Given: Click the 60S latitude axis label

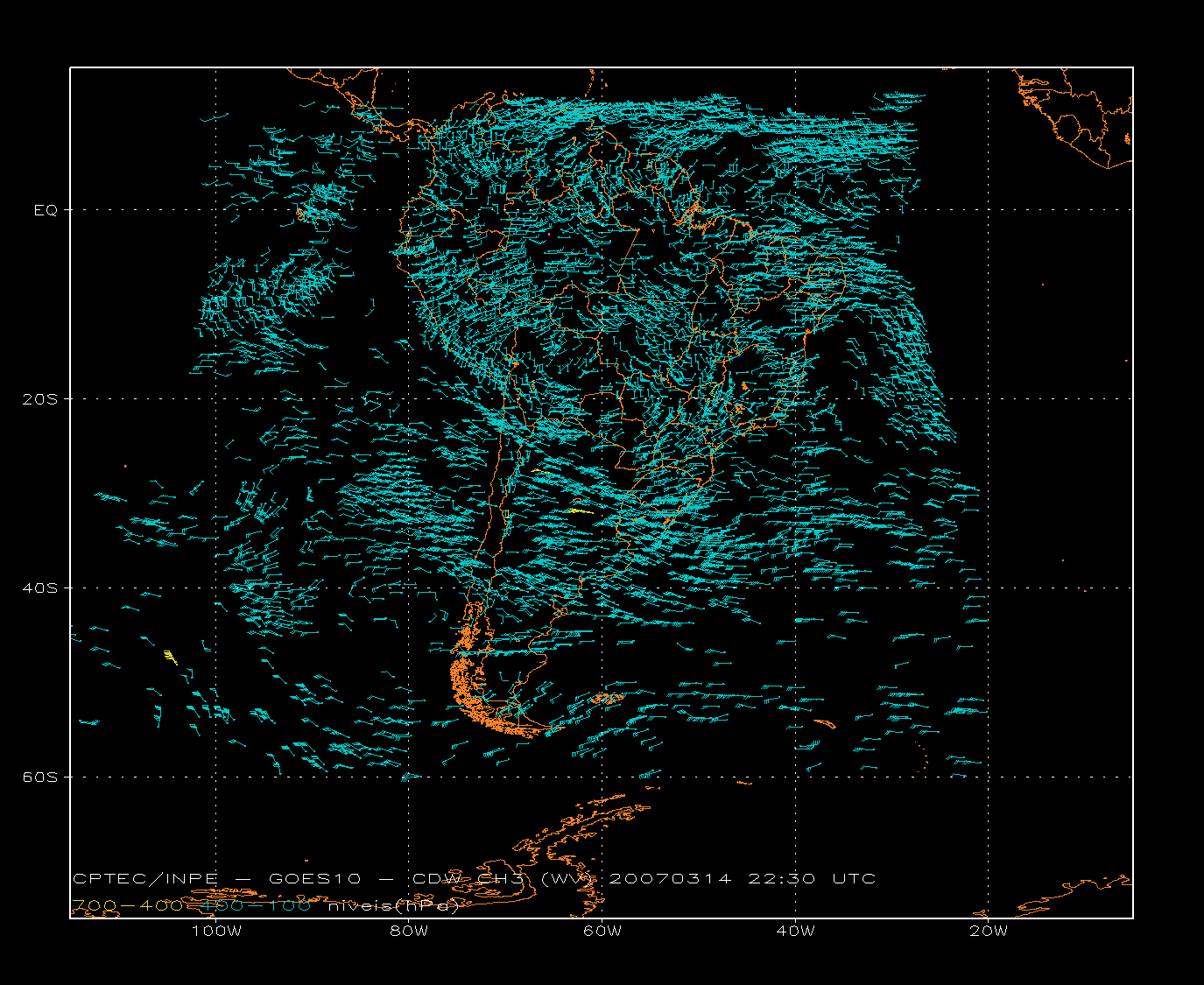Looking at the screenshot, I should click(39, 777).
